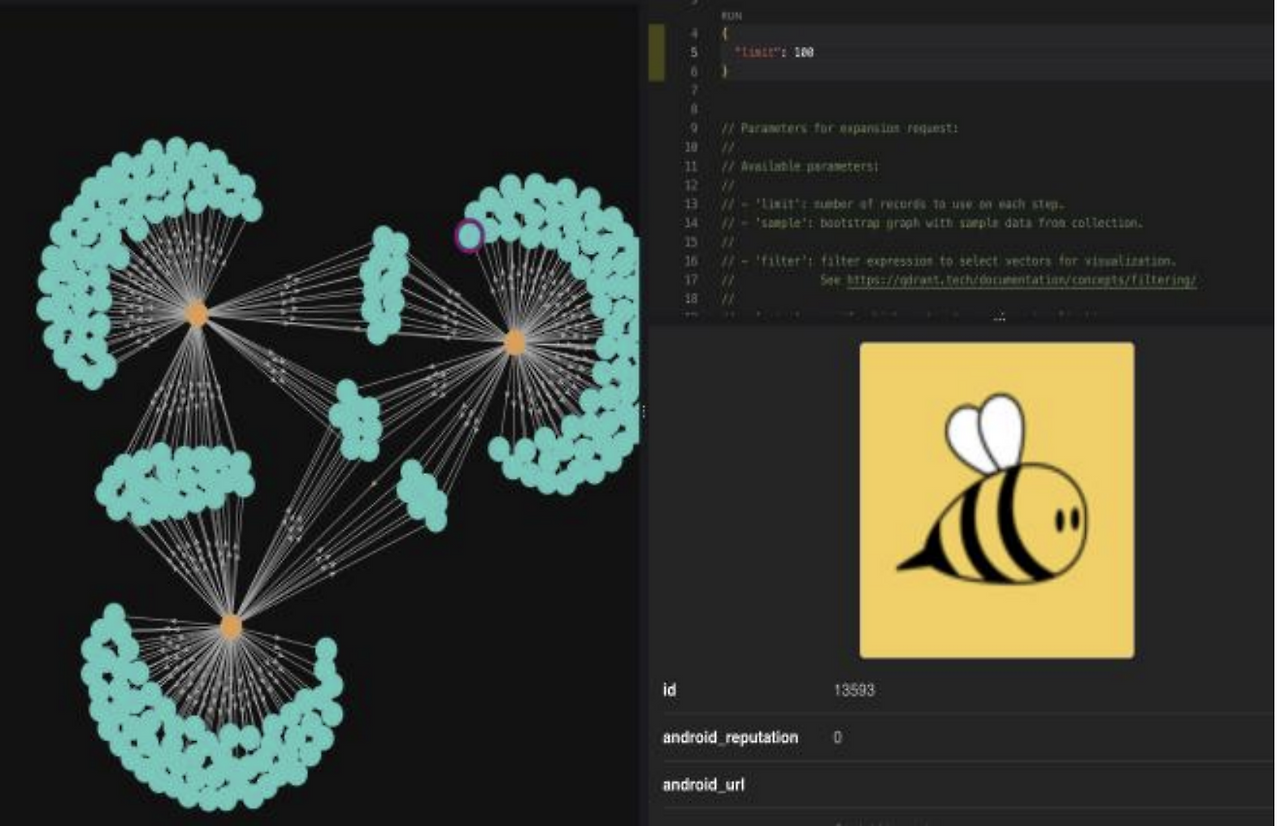Screen dimensions: 1280x826
Task: Select the bottom orange hub node
Action: (x=231, y=627)
